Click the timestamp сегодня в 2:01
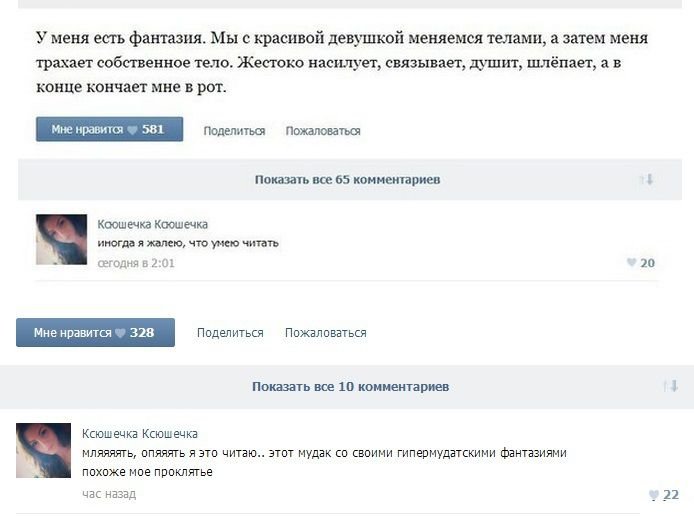Image resolution: width=694 pixels, height=517 pixels. coord(136,263)
